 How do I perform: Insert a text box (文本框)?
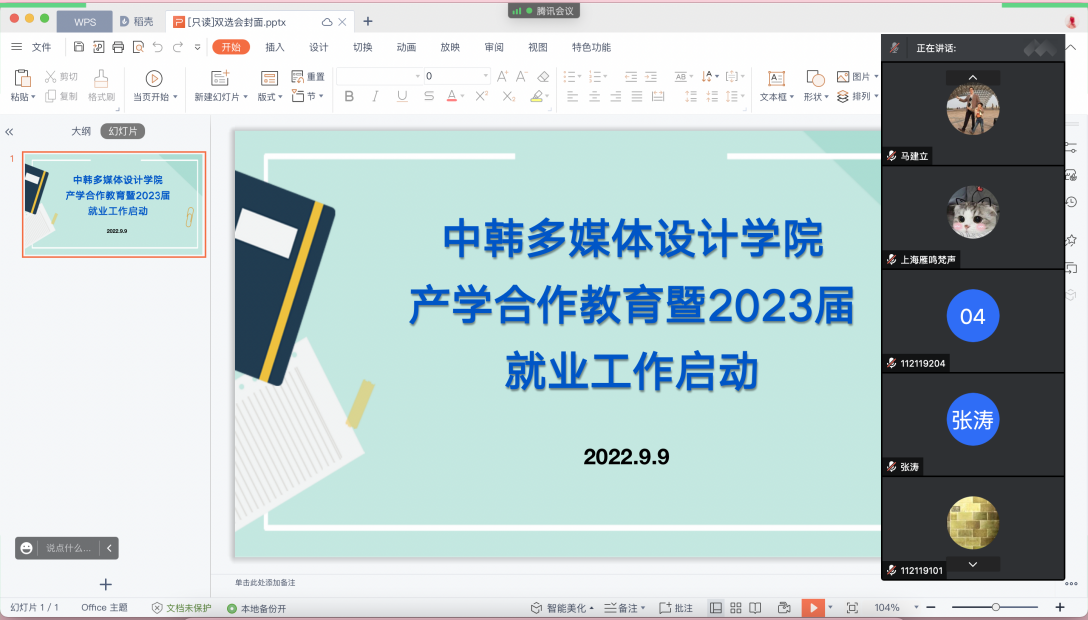point(775,79)
